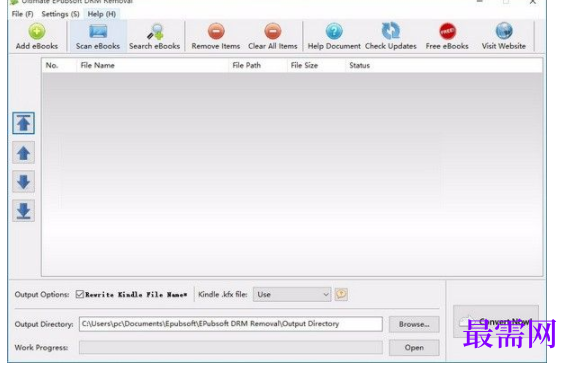Move item to top with the top arrow

[23, 123]
